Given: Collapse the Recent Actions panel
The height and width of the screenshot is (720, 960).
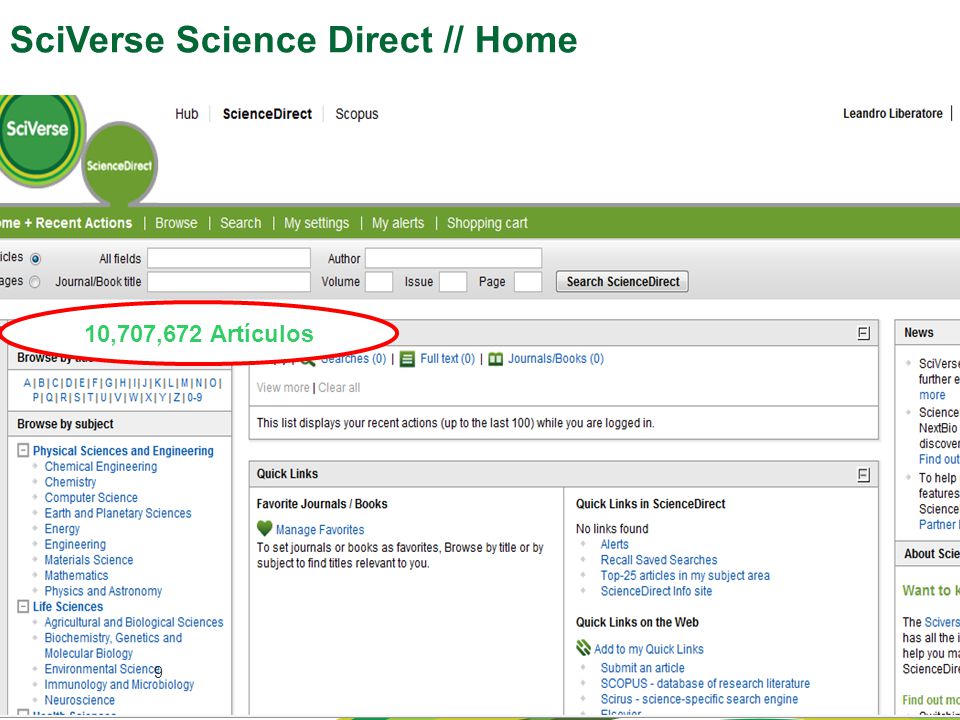Looking at the screenshot, I should point(863,334).
